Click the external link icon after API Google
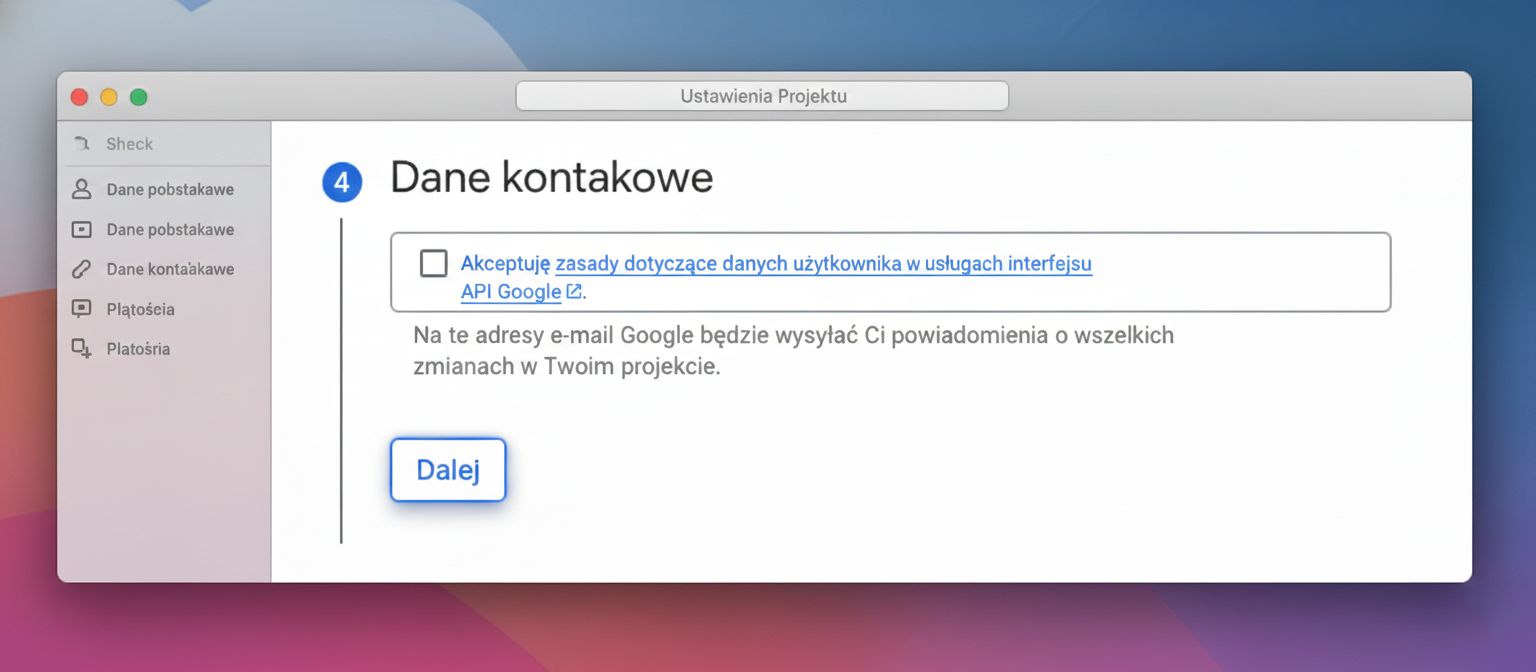 574,292
